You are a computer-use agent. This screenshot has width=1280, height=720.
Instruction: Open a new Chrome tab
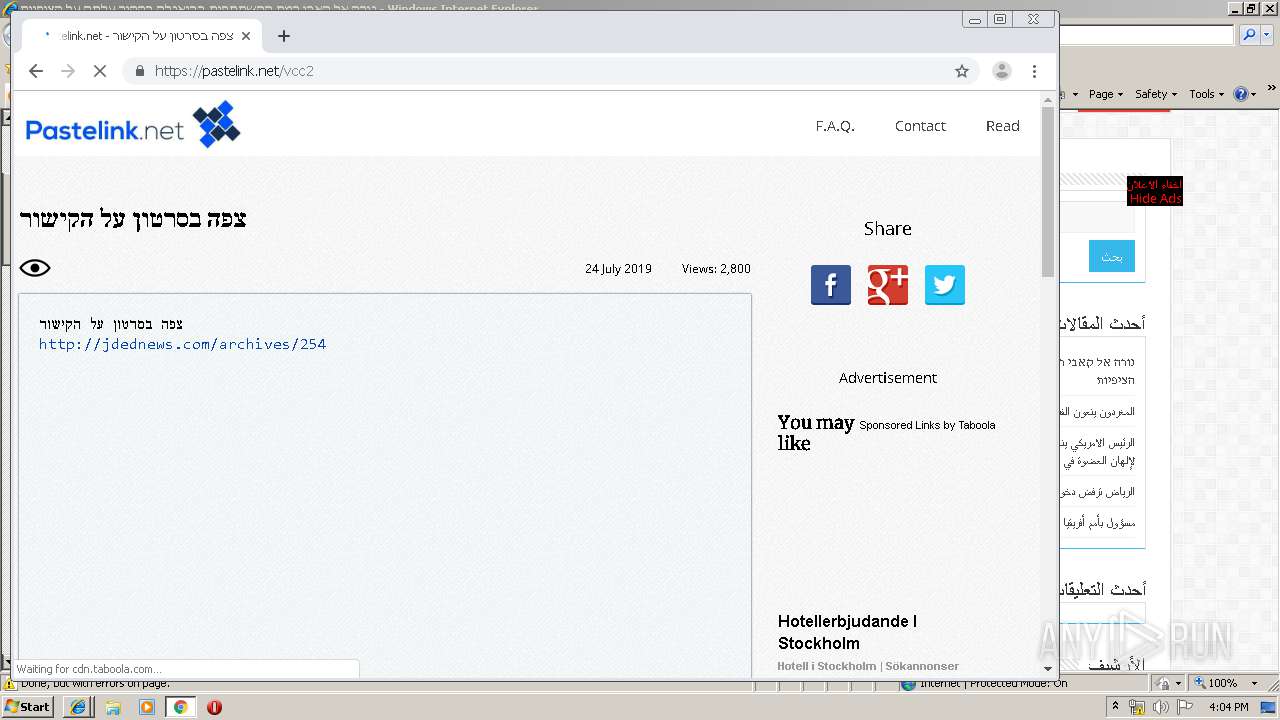284,36
